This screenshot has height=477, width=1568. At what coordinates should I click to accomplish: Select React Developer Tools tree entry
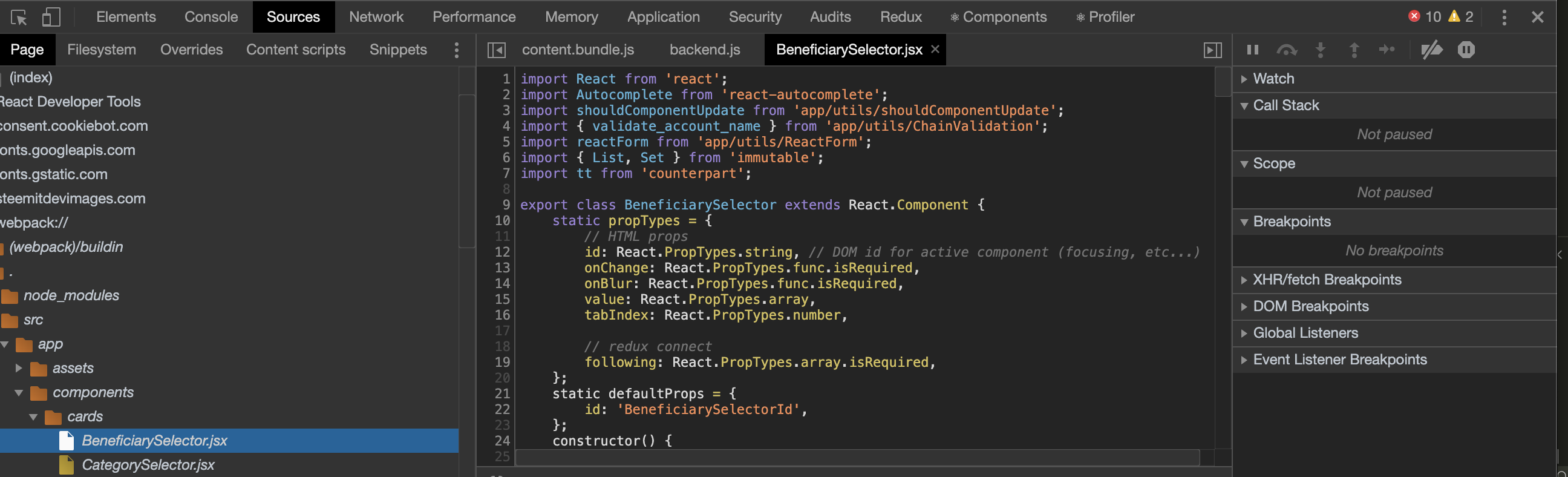pos(71,102)
